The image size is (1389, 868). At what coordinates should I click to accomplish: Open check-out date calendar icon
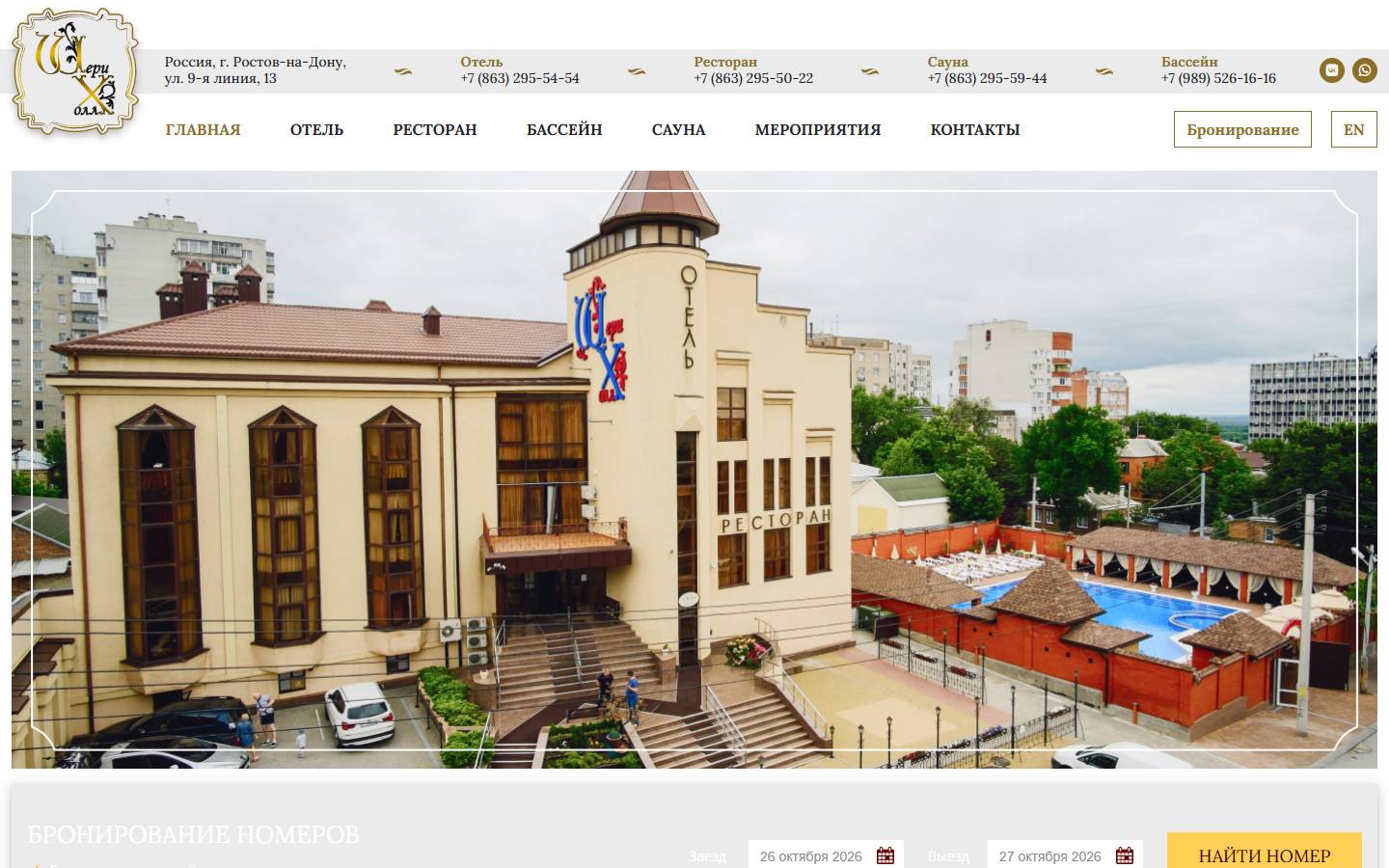[x=1125, y=855]
